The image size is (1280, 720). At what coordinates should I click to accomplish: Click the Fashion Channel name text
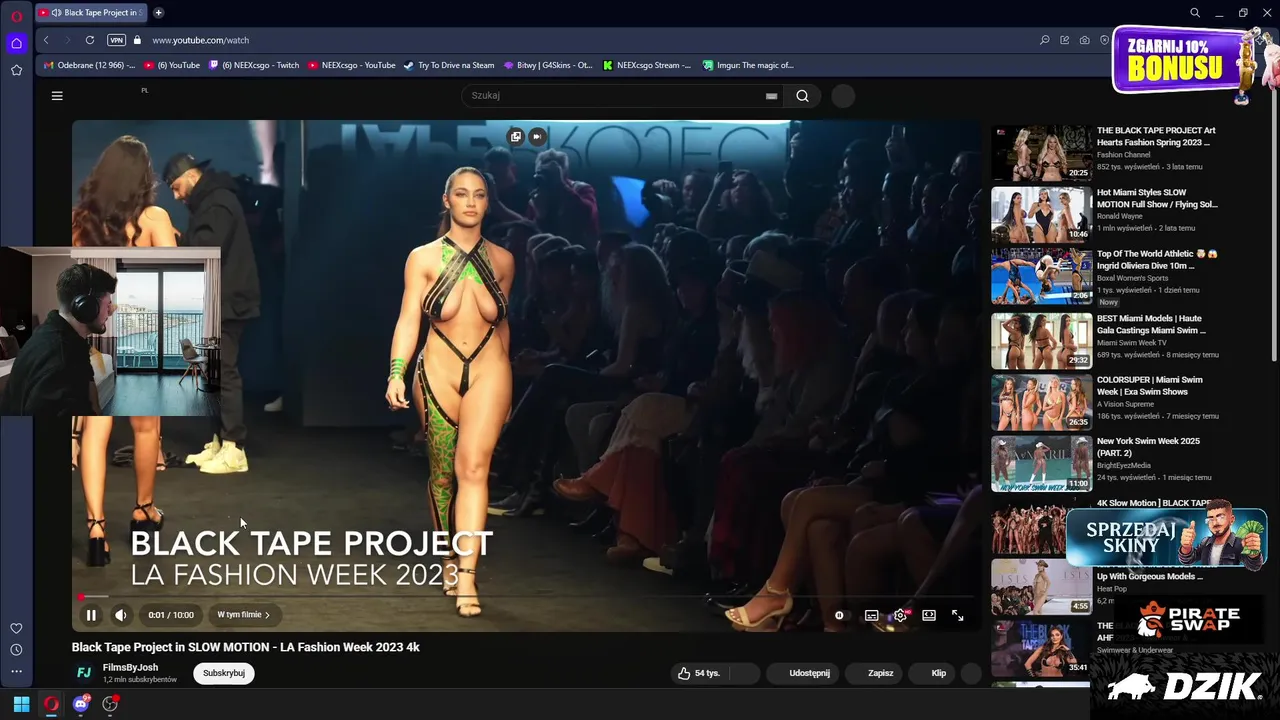(1124, 155)
